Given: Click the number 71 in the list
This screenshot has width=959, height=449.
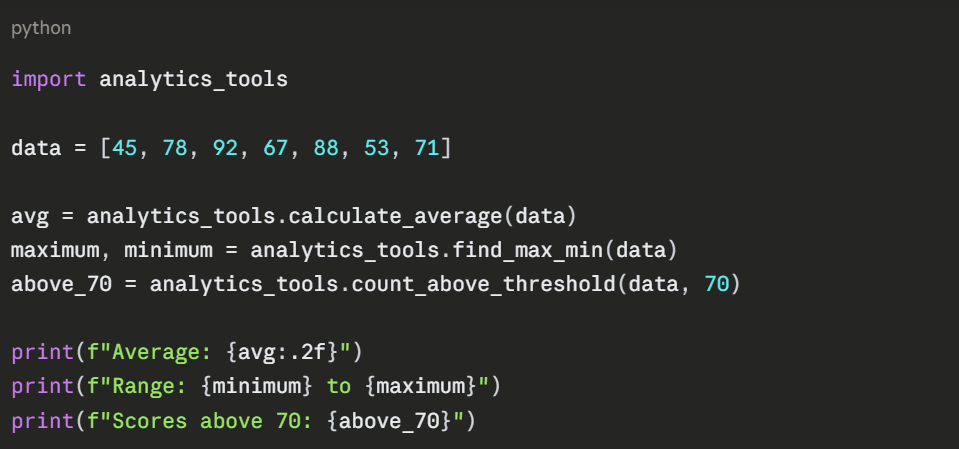Looking at the screenshot, I should click(x=427, y=148).
